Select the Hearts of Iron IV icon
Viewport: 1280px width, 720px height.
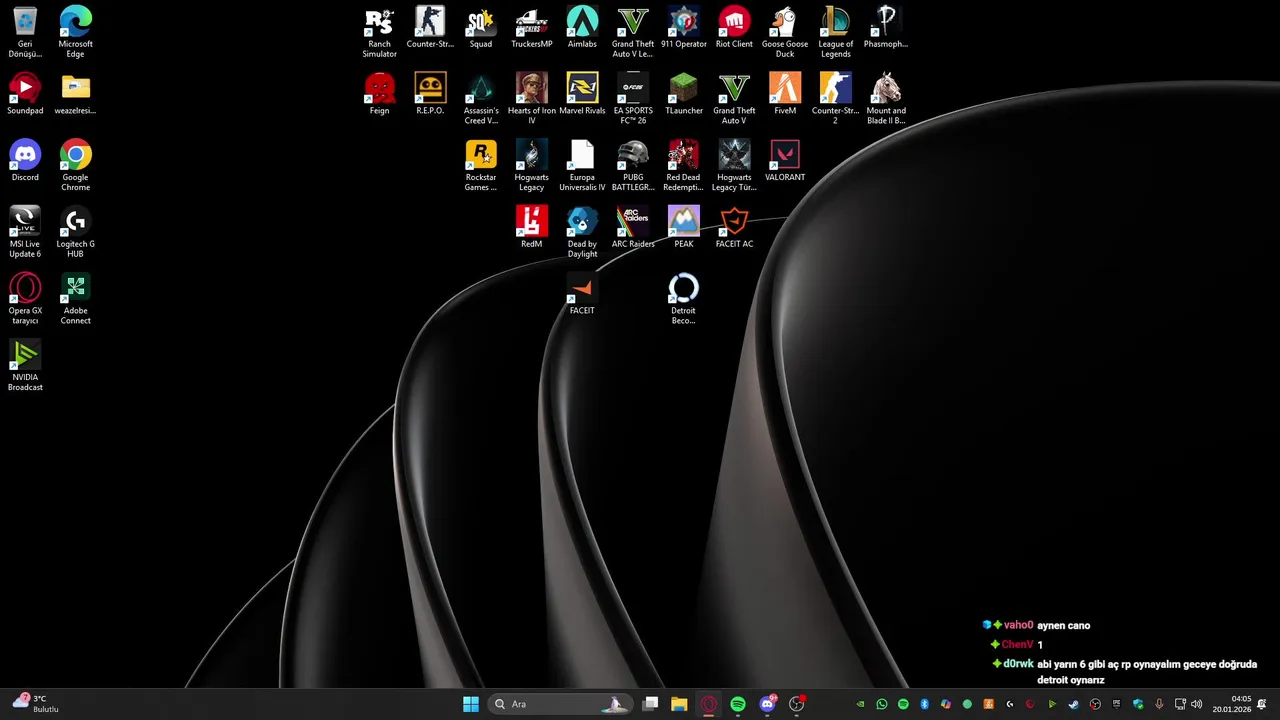[531, 99]
